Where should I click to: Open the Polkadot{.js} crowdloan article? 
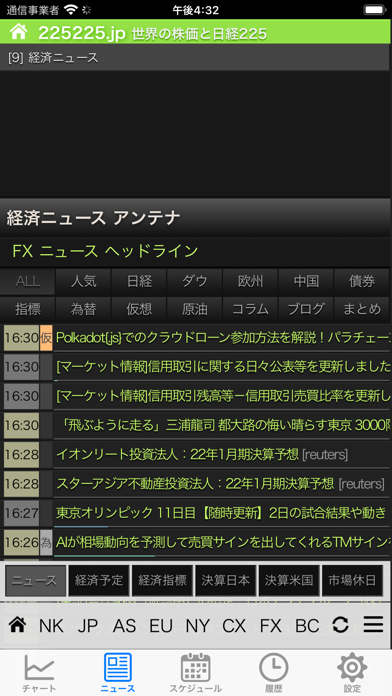tap(222, 338)
